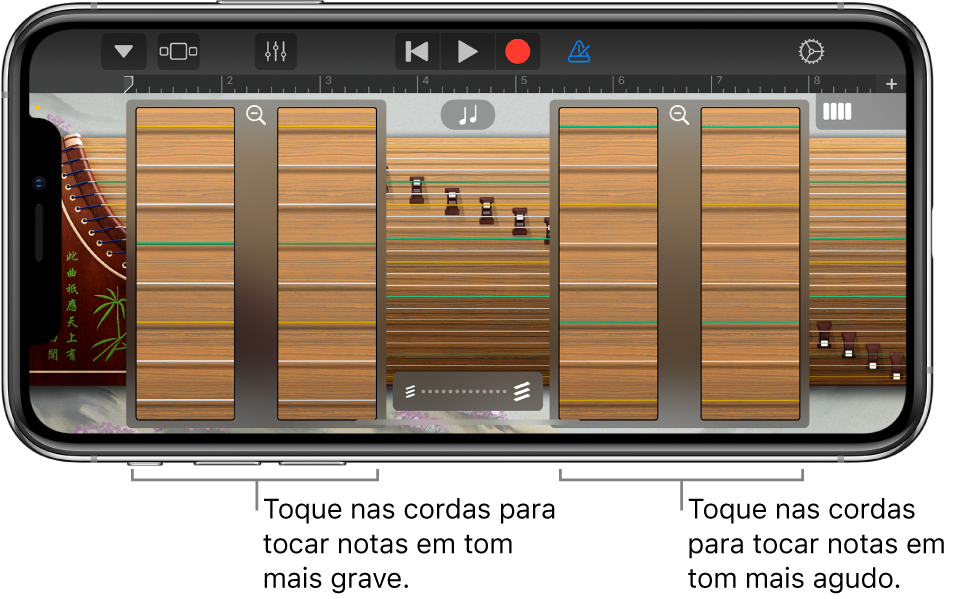Open the track volume controls
955x599 pixels.
(x=278, y=48)
